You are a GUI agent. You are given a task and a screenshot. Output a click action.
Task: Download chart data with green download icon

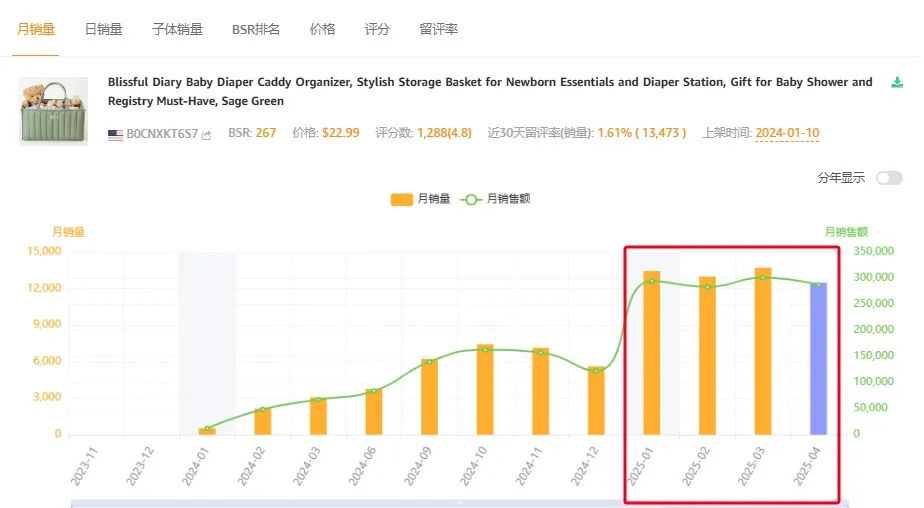(x=897, y=82)
